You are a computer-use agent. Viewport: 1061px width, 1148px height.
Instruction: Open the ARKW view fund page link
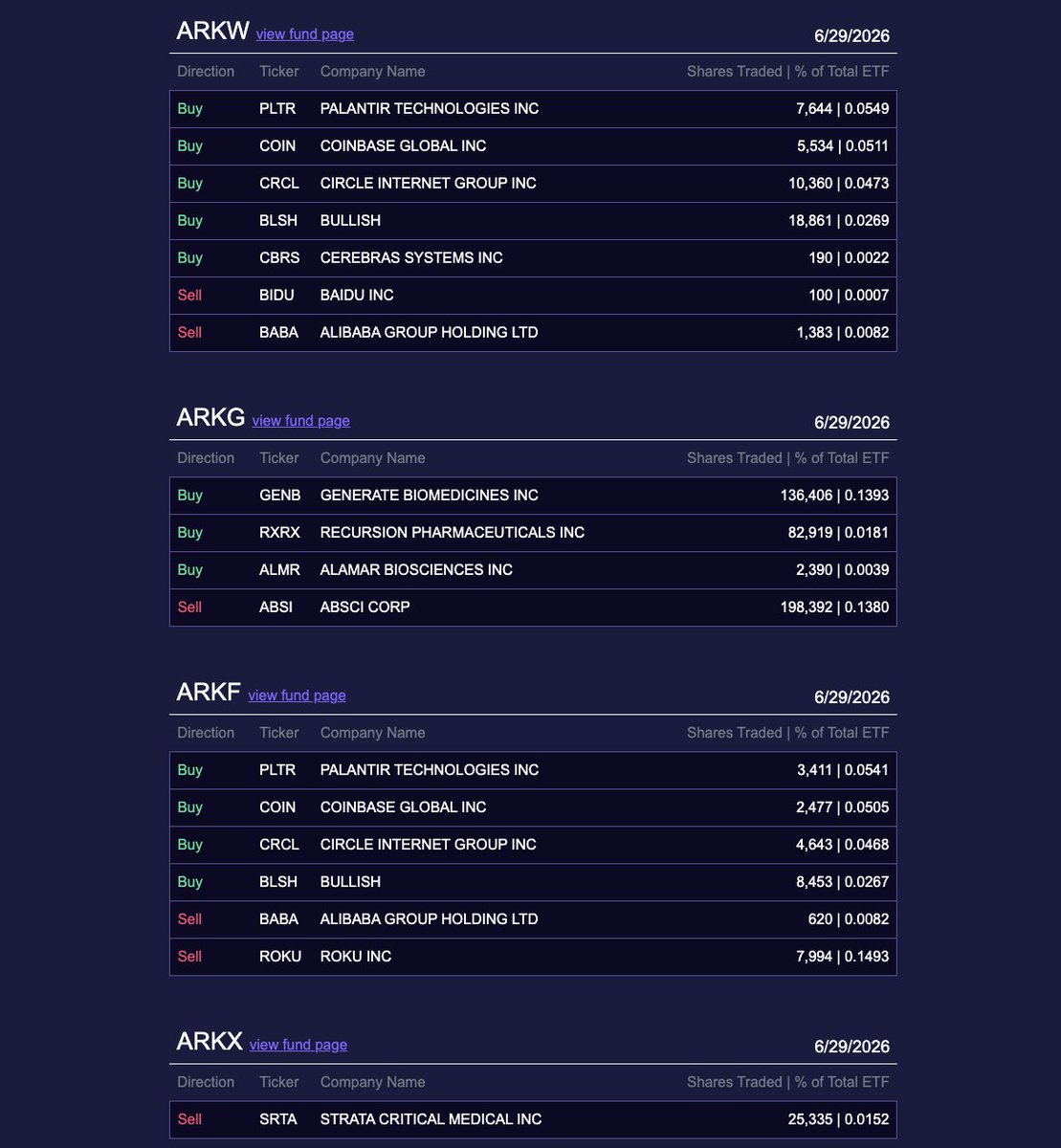304,34
